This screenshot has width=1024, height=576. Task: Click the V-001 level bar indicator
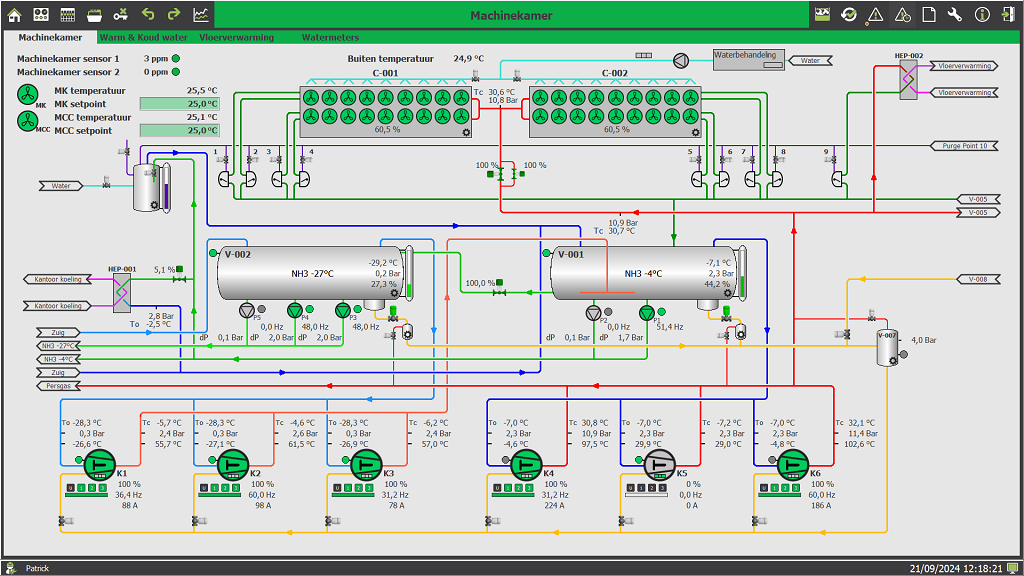[x=743, y=272]
